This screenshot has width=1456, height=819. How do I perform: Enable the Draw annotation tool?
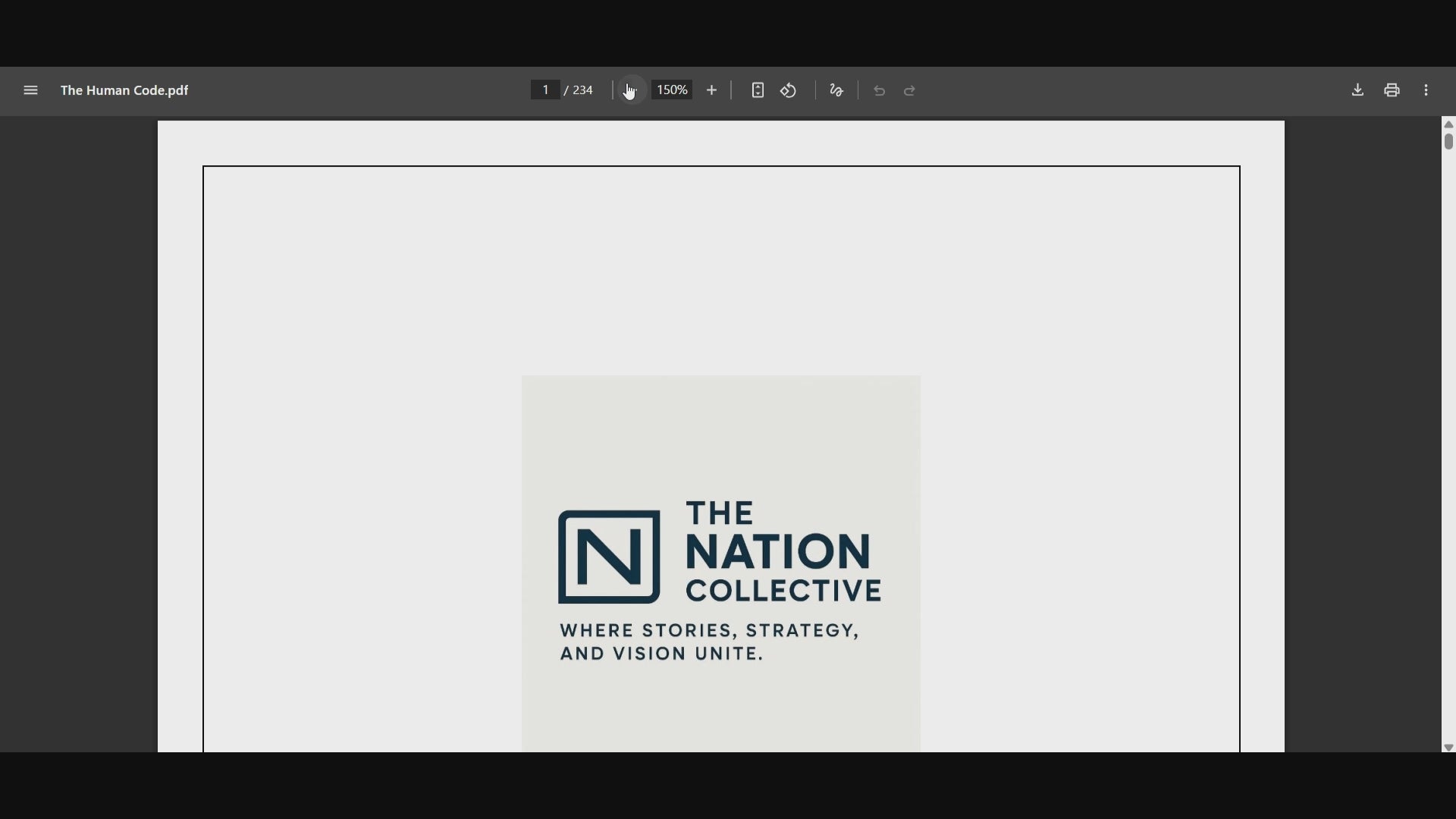[x=836, y=90]
